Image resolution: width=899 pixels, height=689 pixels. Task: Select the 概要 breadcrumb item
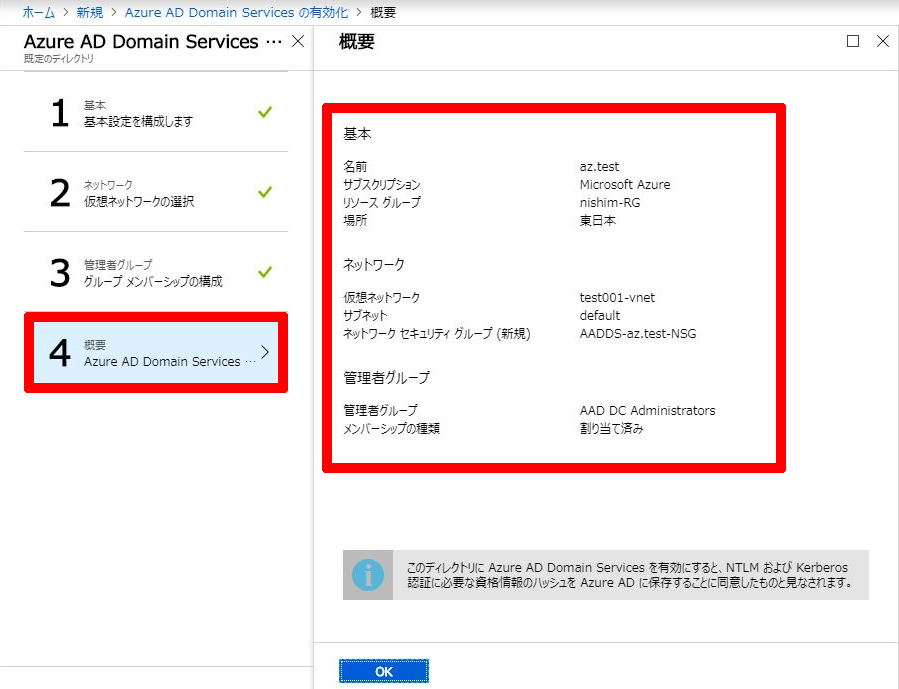(382, 12)
